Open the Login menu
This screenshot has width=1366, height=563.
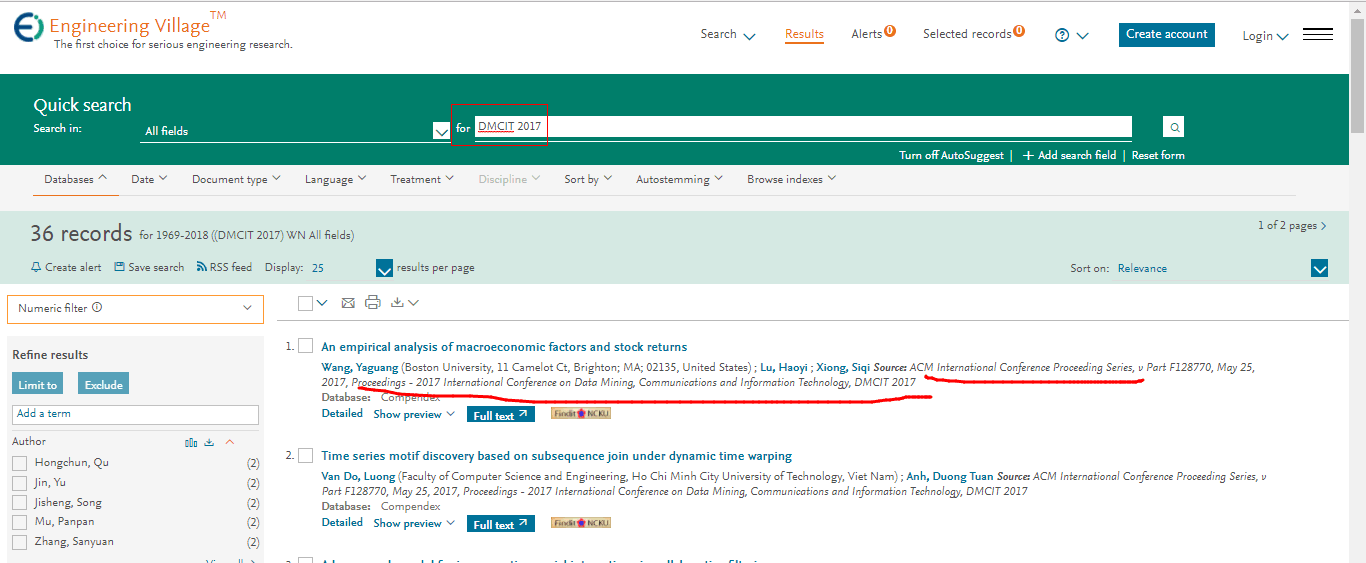[1265, 36]
